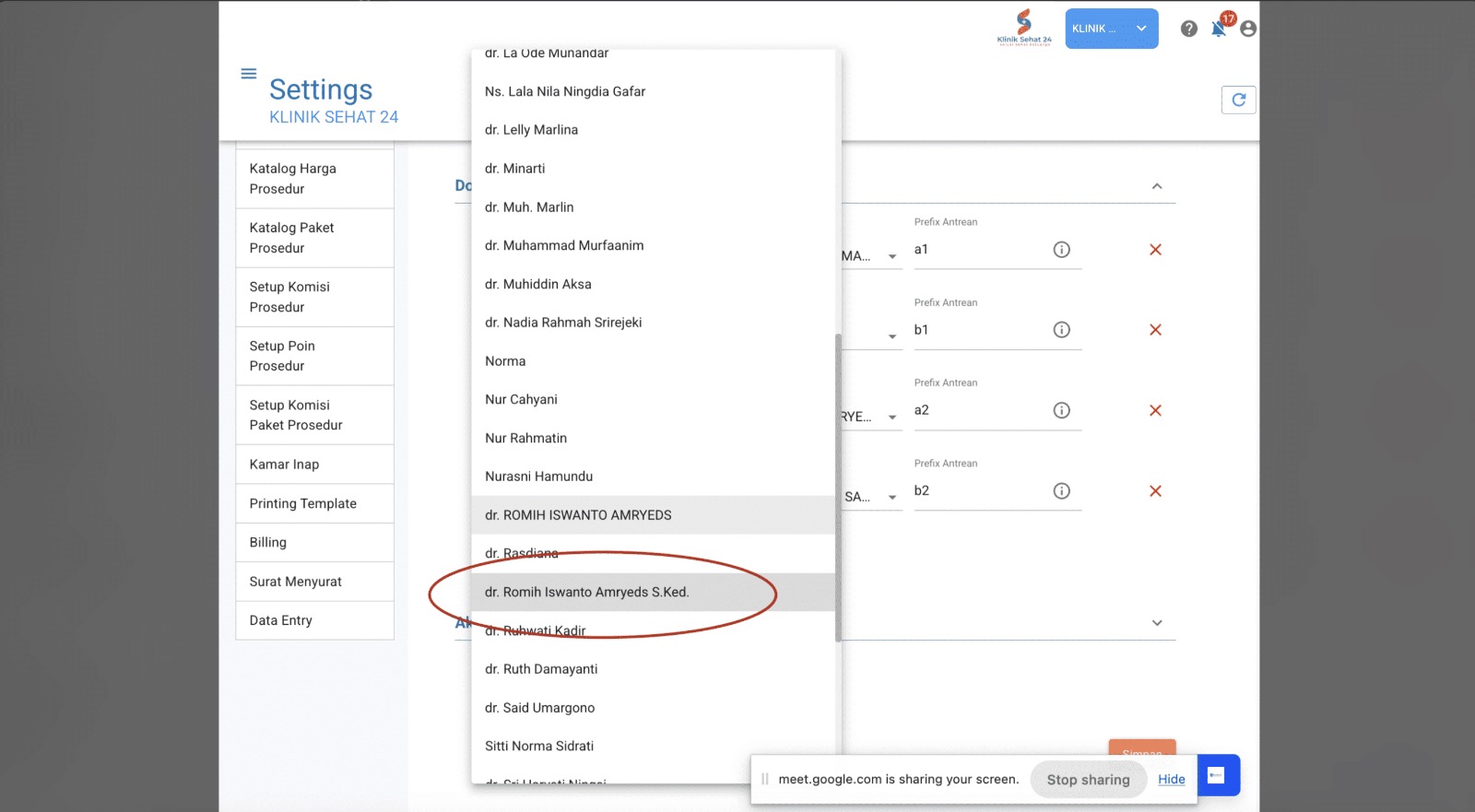Viewport: 1475px width, 812px height.
Task: Open notifications bell with 17 badge
Action: (1219, 29)
